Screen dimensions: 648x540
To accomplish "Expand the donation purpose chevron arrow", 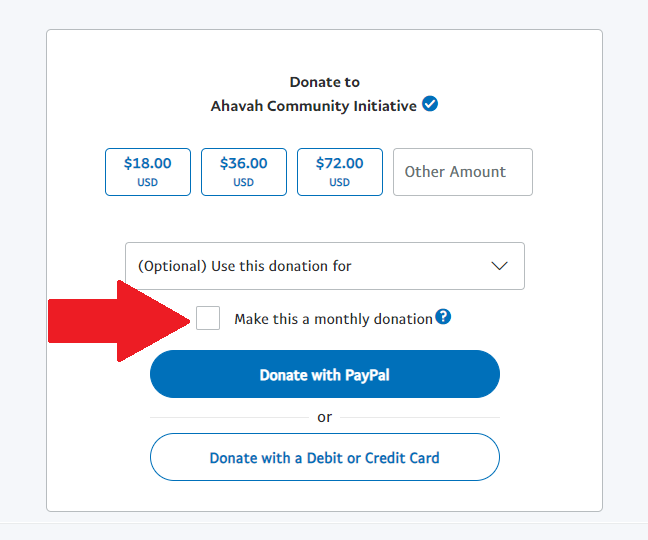I will pos(499,266).
